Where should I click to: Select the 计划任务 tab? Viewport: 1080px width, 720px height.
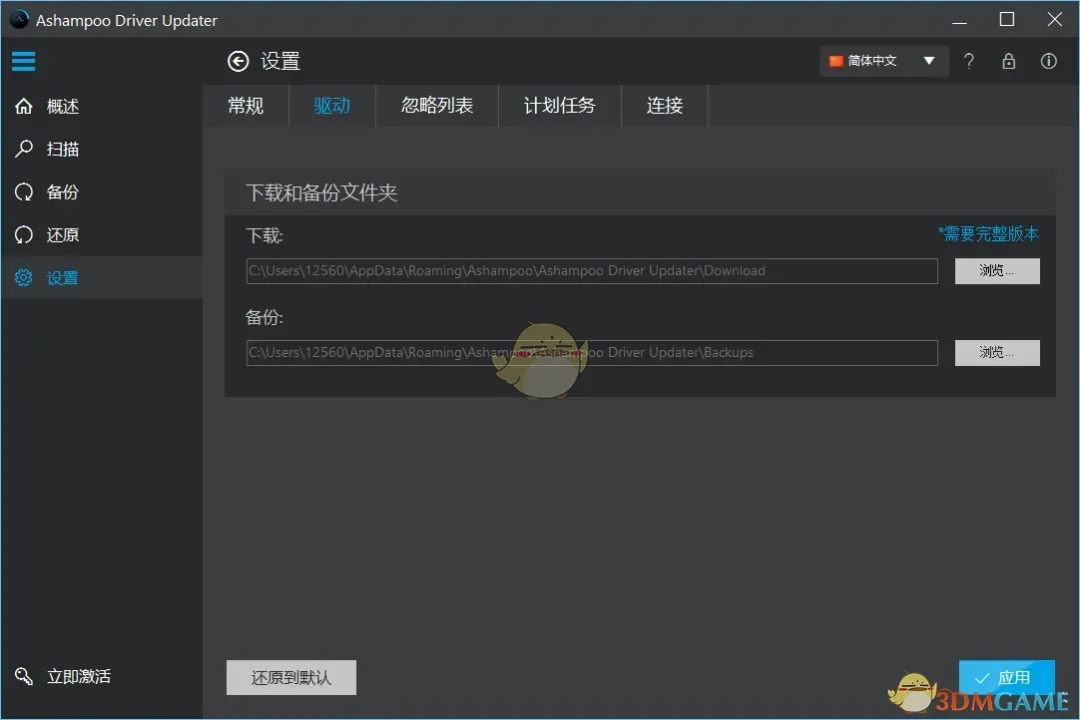[x=559, y=105]
